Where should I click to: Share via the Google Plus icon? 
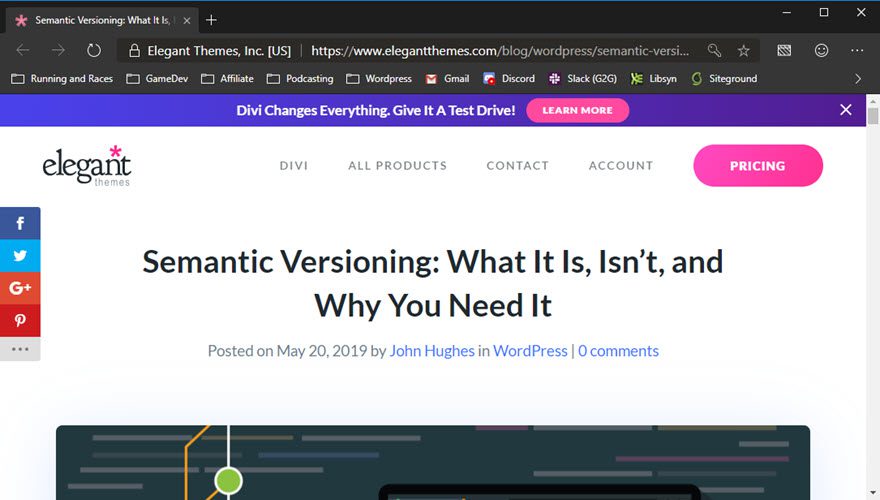point(20,288)
